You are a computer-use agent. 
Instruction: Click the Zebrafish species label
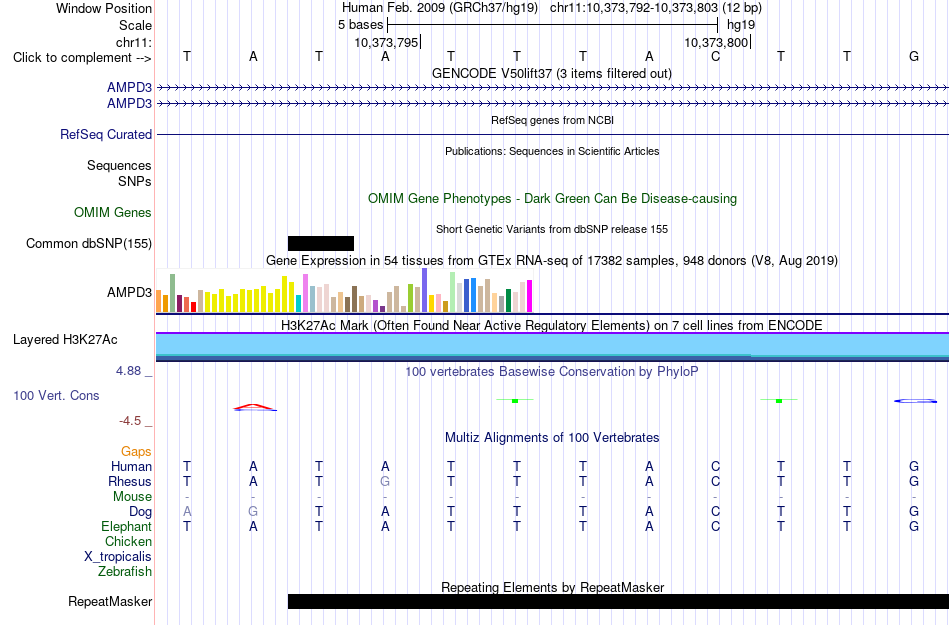pyautogui.click(x=125, y=571)
